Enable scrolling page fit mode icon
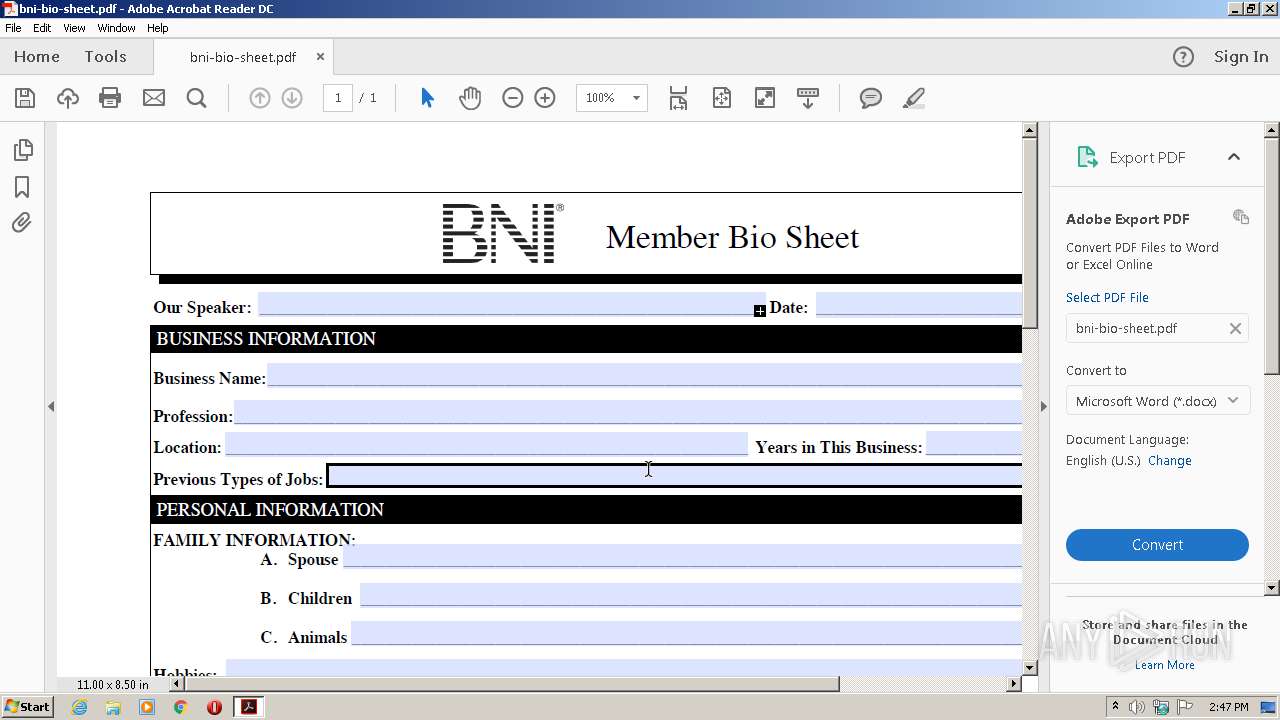The width and height of the screenshot is (1280, 720). (678, 98)
